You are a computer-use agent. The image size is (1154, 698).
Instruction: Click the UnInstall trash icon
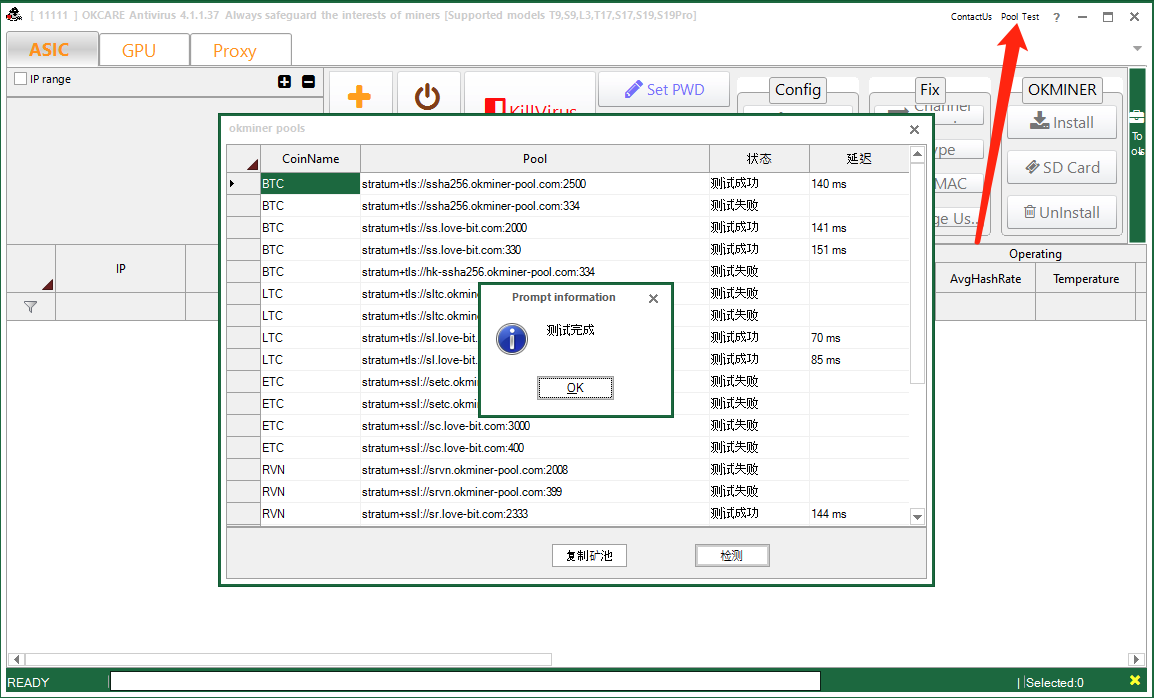1061,212
